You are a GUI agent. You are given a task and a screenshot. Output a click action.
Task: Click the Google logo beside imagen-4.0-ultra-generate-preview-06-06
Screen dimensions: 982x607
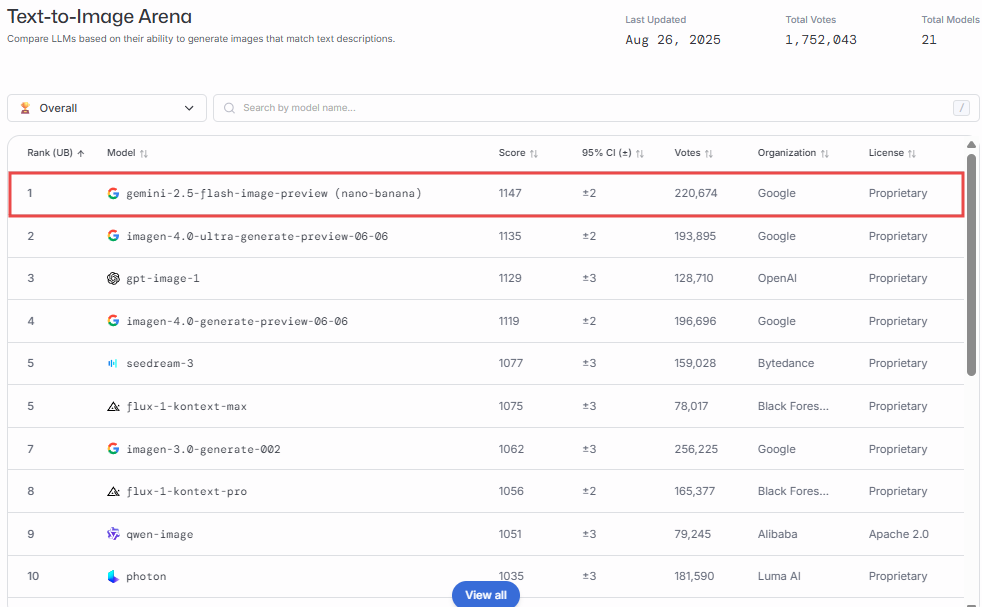[x=113, y=236]
